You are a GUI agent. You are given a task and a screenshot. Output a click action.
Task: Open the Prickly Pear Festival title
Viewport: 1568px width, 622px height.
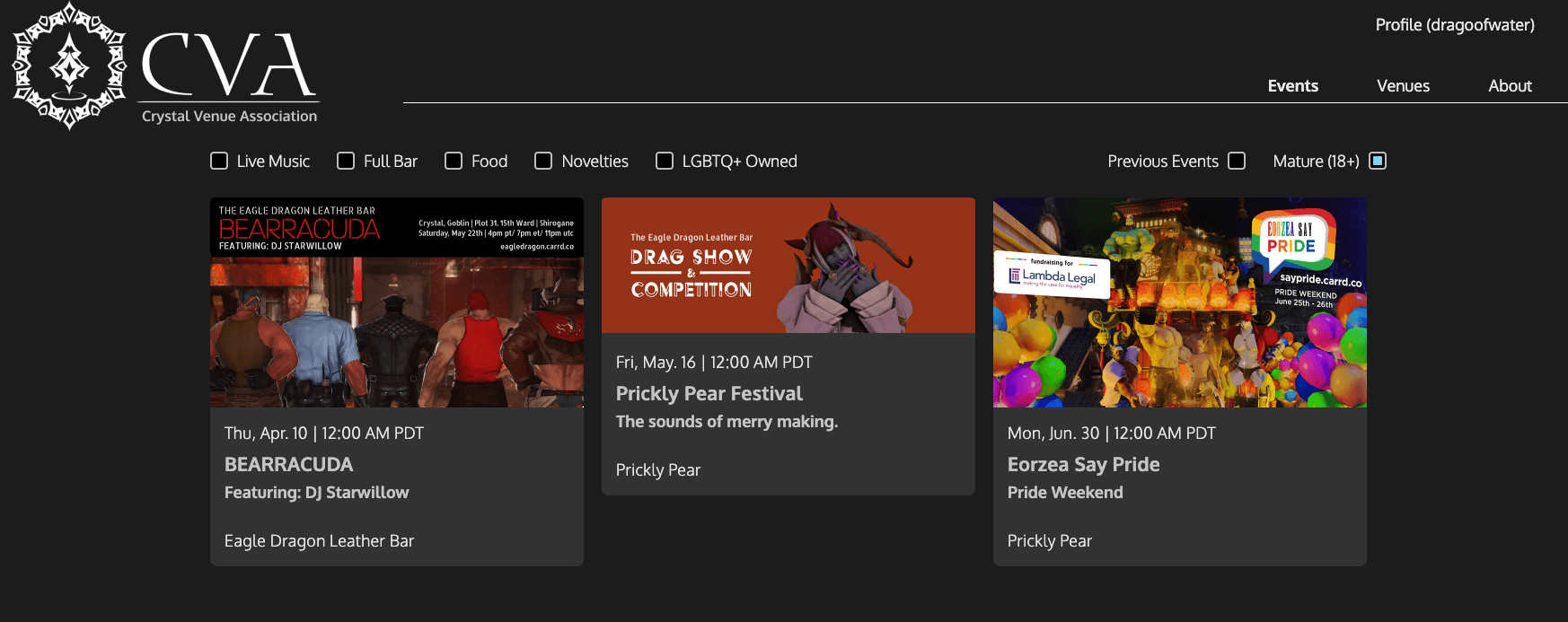(709, 393)
